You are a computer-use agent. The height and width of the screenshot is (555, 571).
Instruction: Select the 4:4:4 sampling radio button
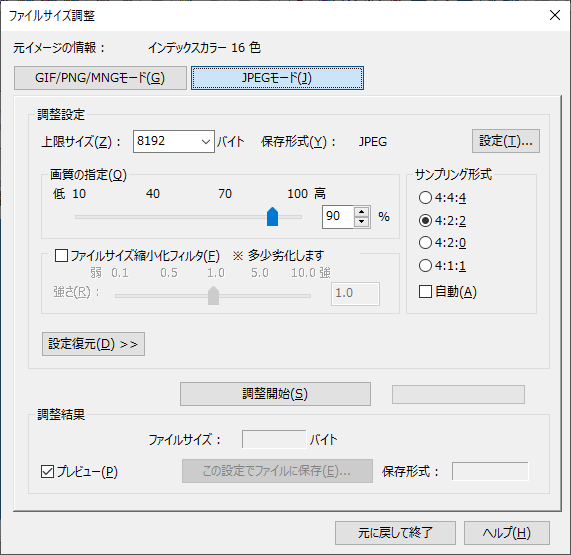click(x=425, y=198)
